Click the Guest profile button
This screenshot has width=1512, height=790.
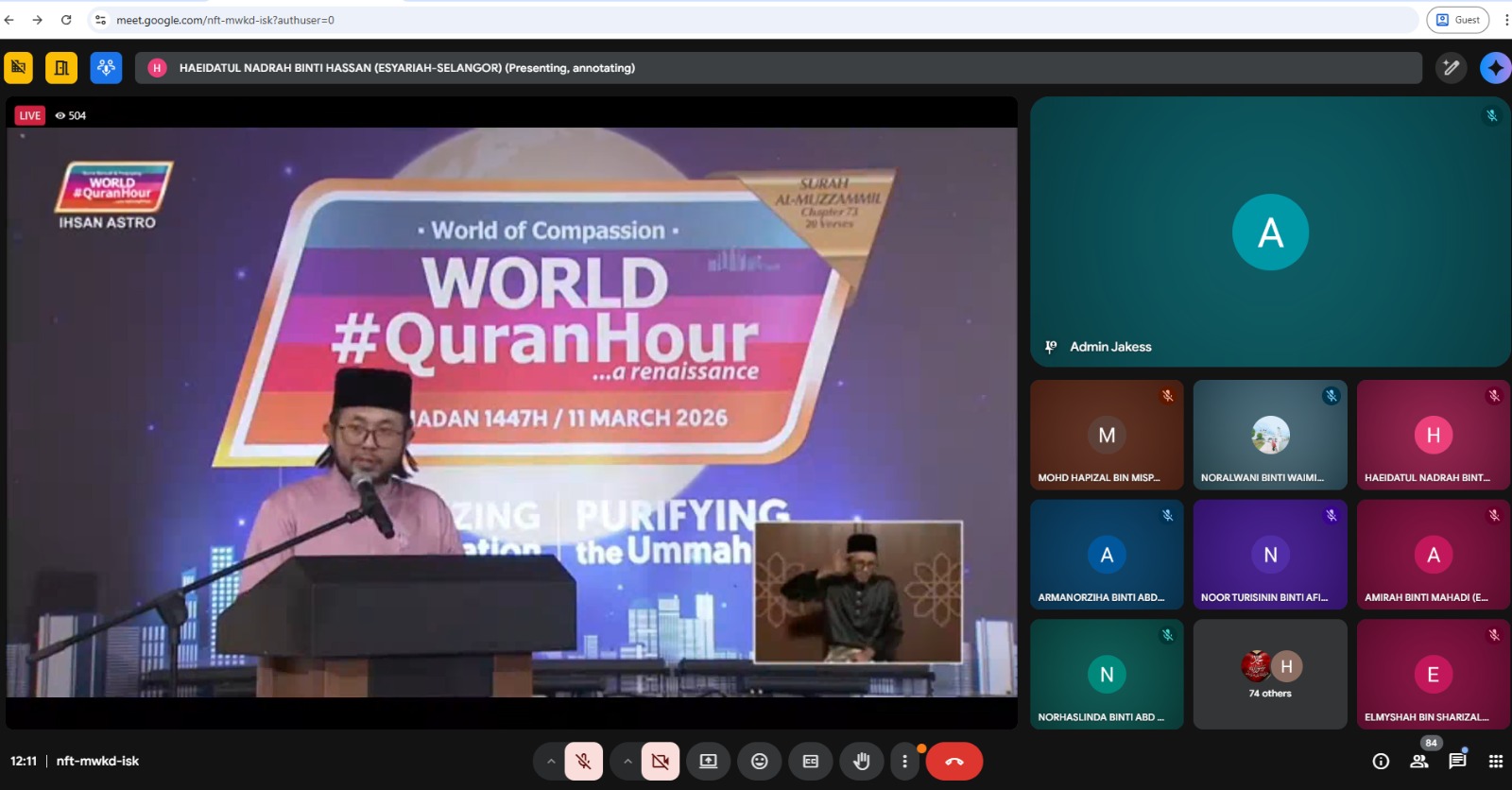click(x=1458, y=20)
